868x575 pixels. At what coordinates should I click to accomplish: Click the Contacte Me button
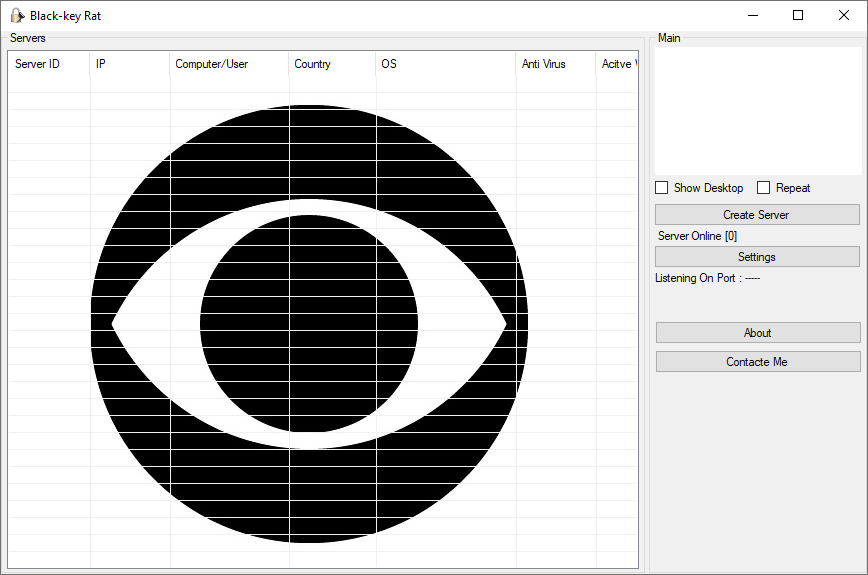point(758,362)
